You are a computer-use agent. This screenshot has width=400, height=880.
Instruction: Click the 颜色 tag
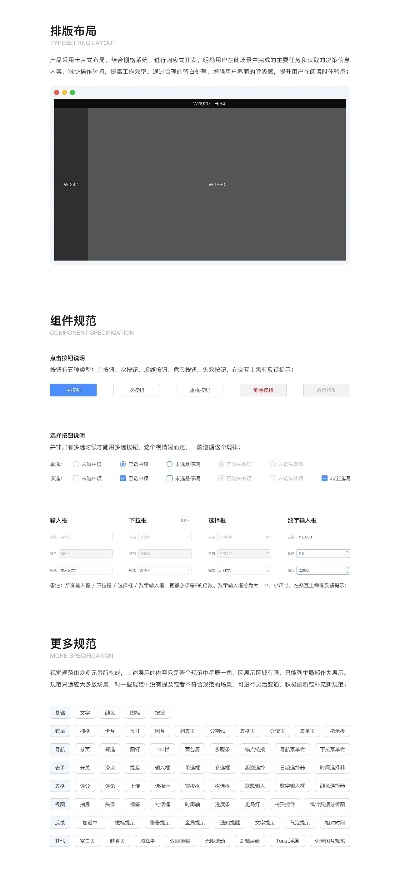coord(110,713)
